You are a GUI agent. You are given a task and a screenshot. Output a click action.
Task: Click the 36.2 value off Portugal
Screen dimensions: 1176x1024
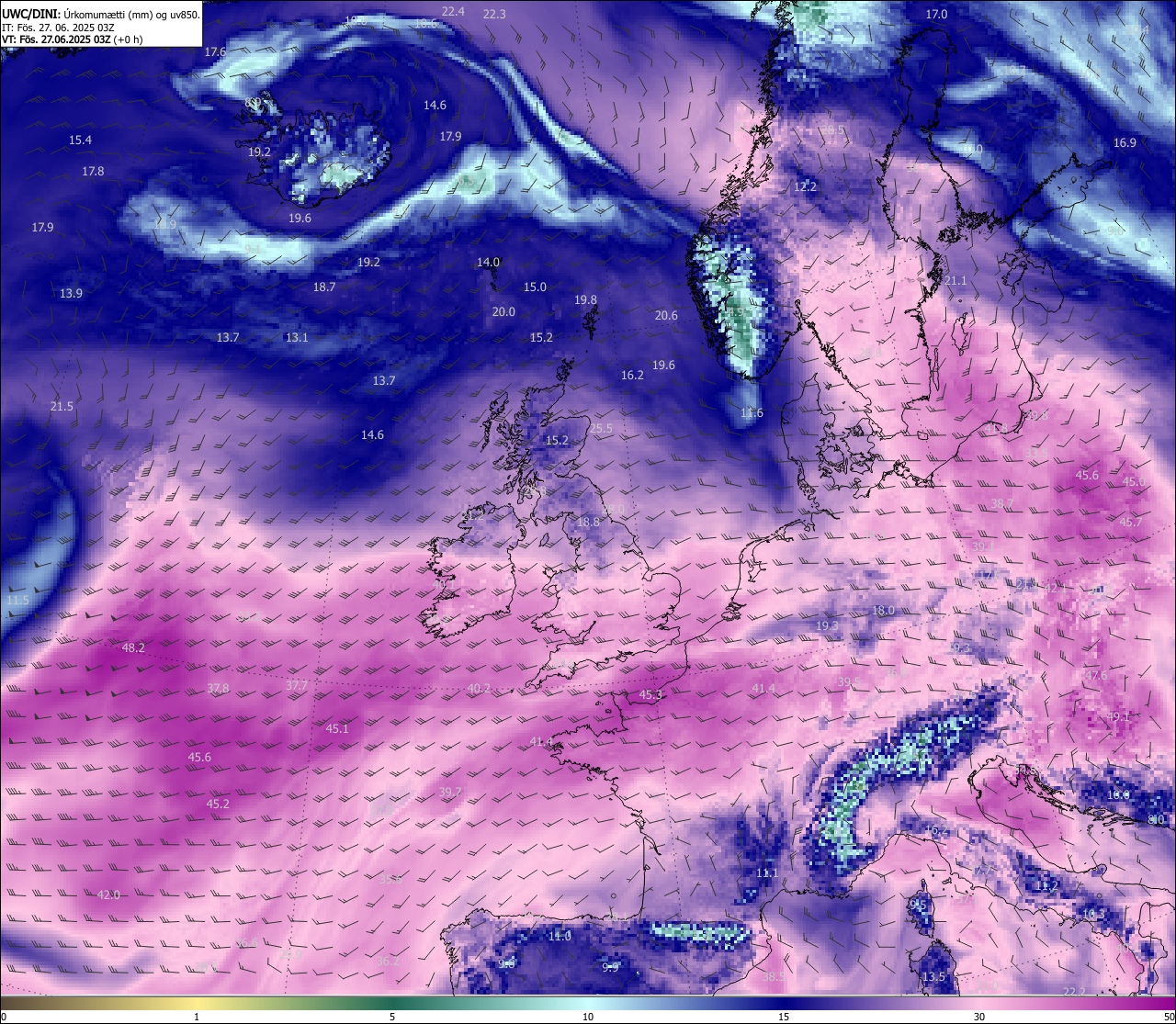pyautogui.click(x=389, y=962)
